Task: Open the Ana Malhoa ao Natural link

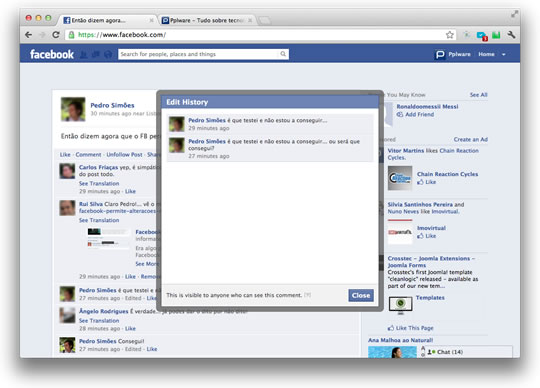Action: coord(401,340)
